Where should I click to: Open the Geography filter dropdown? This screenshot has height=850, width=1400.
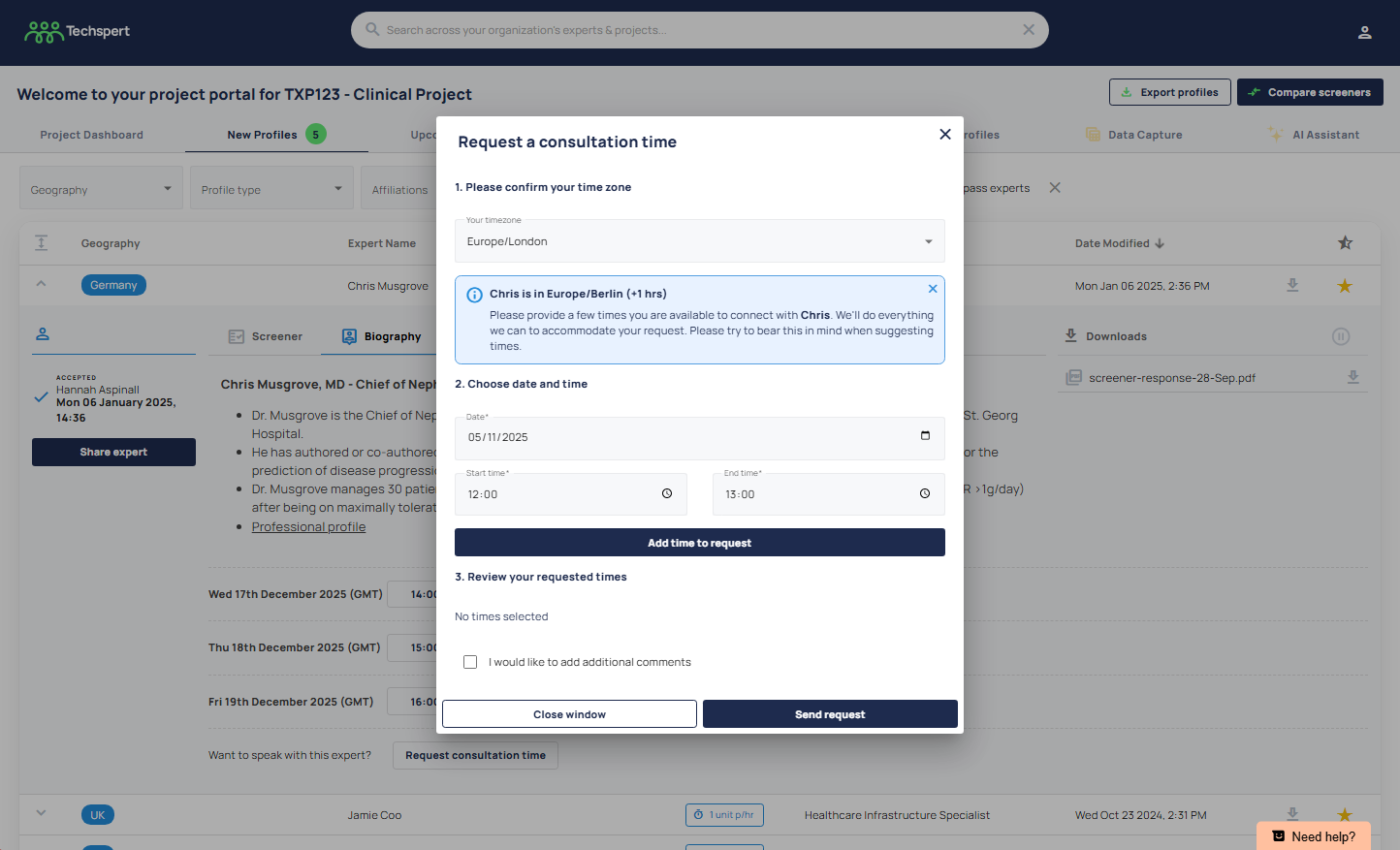(102, 188)
